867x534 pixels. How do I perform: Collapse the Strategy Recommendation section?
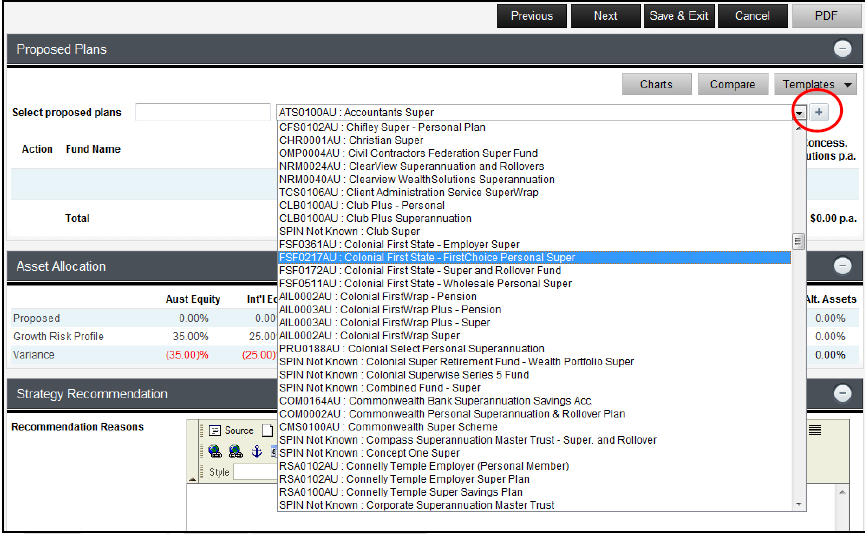click(842, 394)
